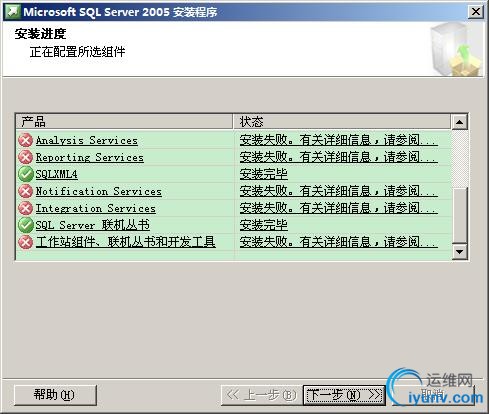View failure details for Notification Services status

tap(339, 191)
